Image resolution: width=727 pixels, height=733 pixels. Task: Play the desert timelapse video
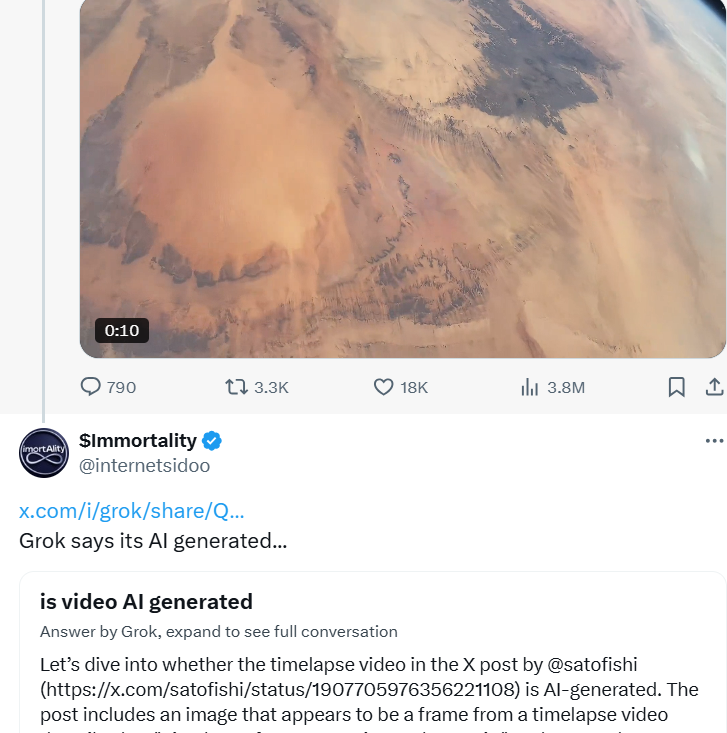403,178
